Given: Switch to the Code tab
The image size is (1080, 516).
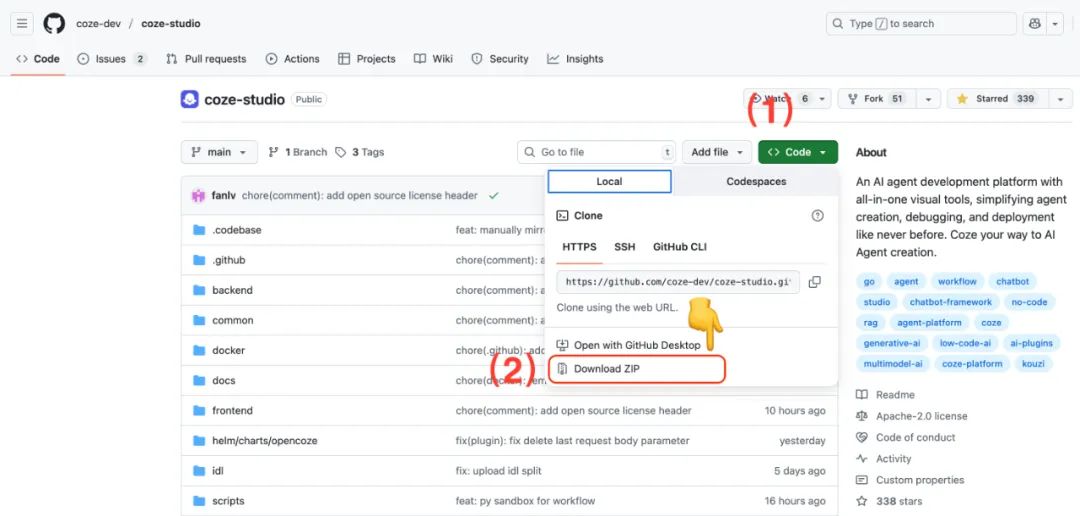Looking at the screenshot, I should [x=39, y=59].
